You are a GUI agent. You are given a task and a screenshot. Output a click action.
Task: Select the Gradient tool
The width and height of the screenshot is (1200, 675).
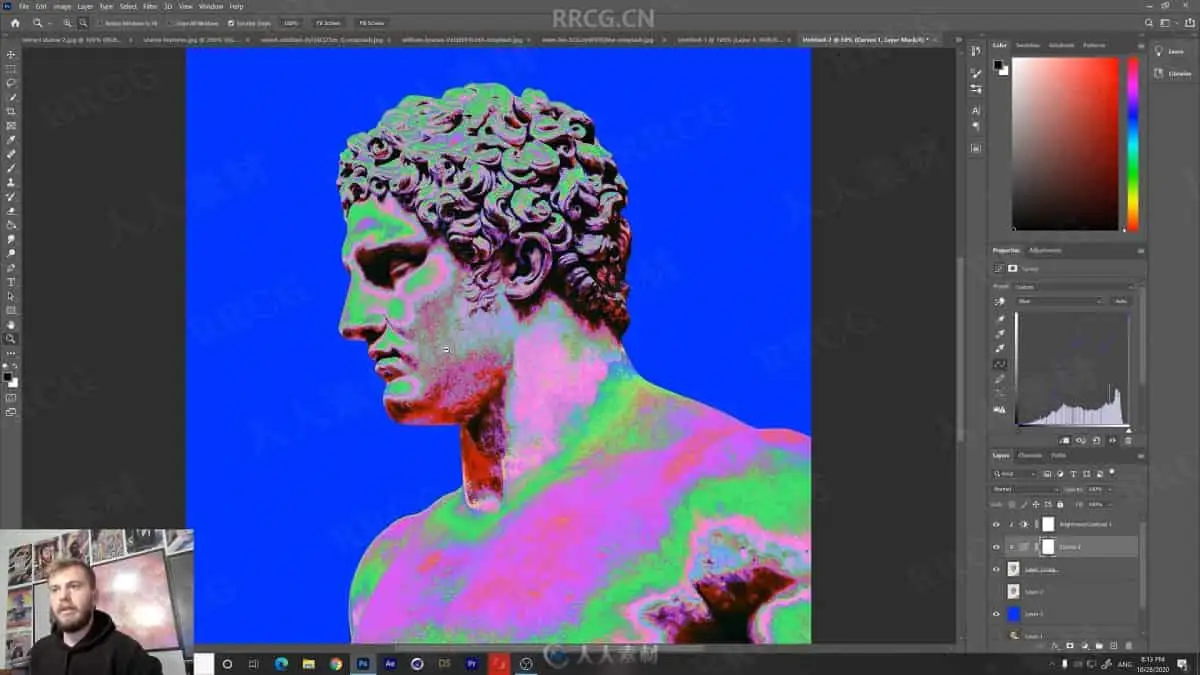coord(11,225)
